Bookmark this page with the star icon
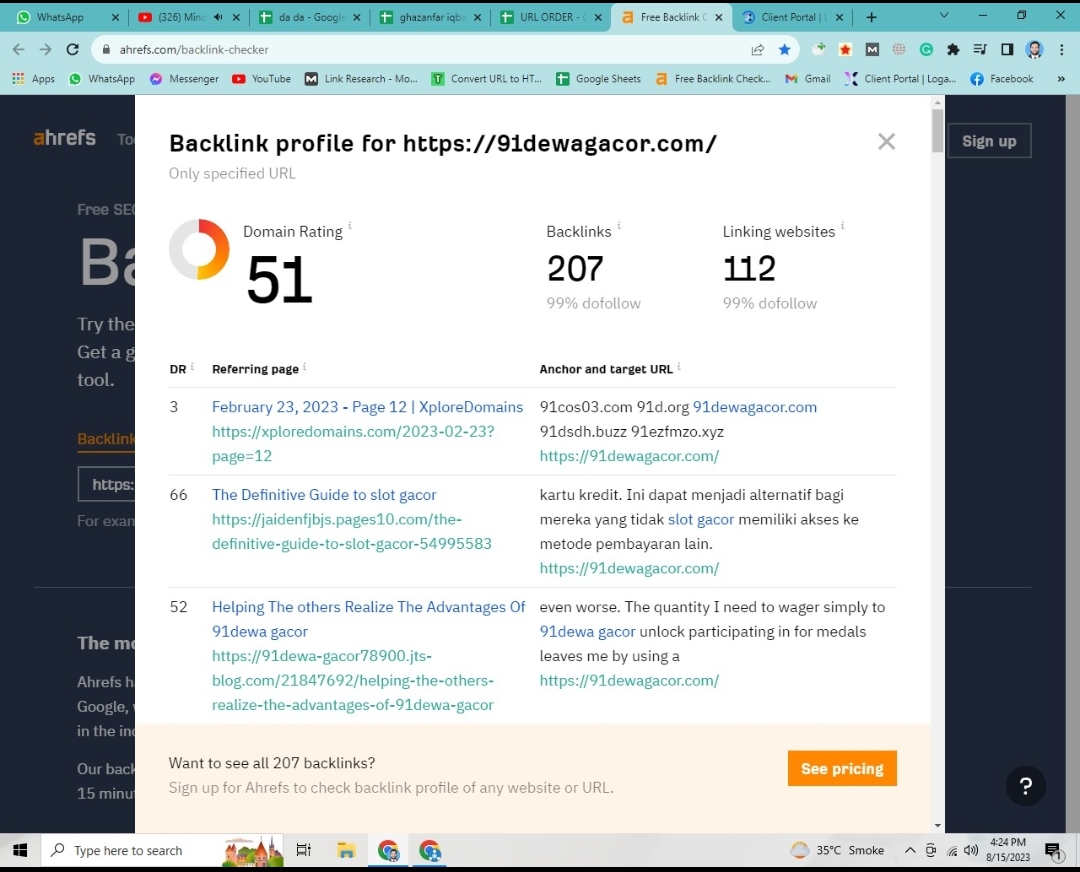 click(x=785, y=49)
